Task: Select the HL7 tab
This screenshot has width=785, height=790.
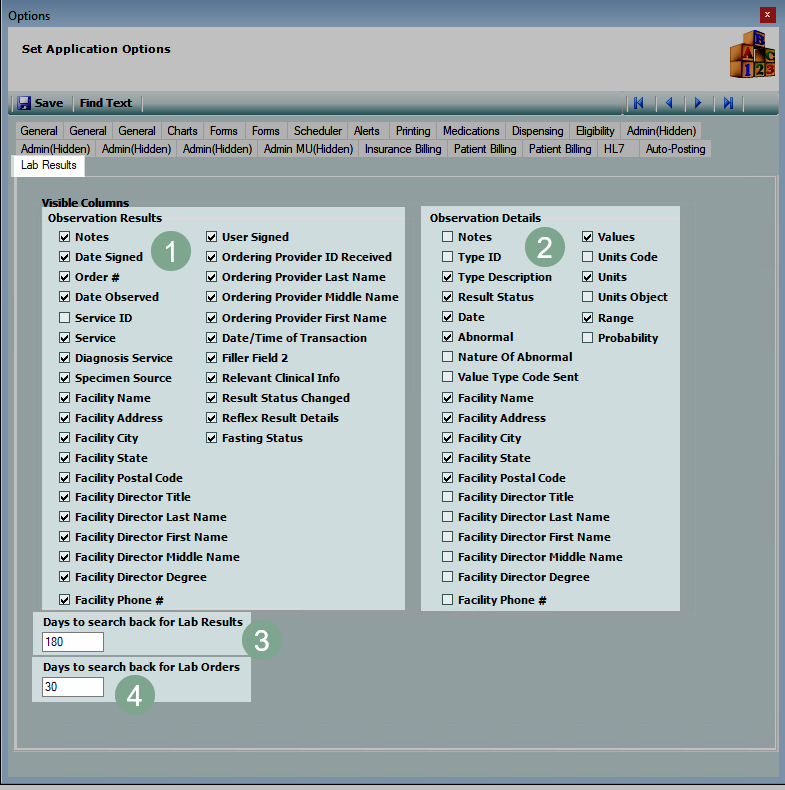Action: (613, 149)
